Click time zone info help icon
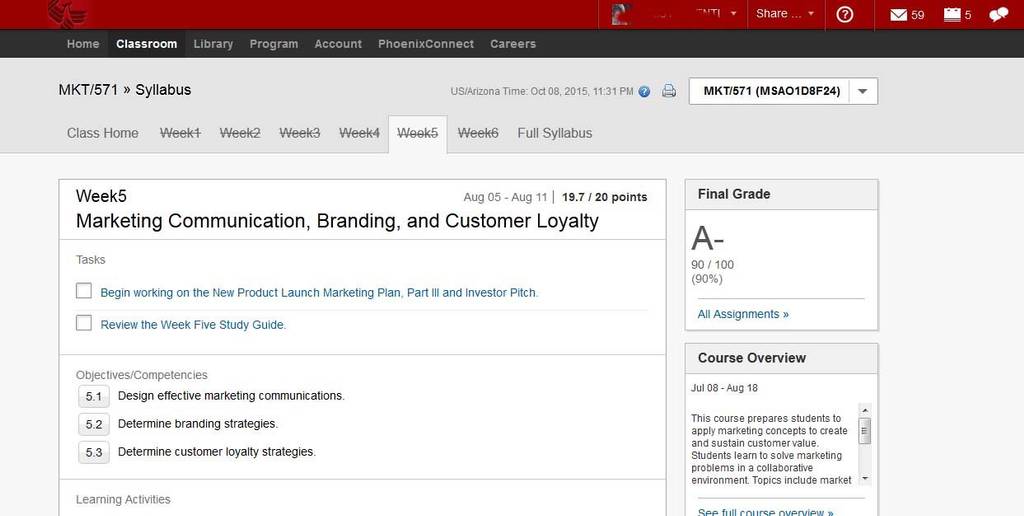 [x=644, y=91]
